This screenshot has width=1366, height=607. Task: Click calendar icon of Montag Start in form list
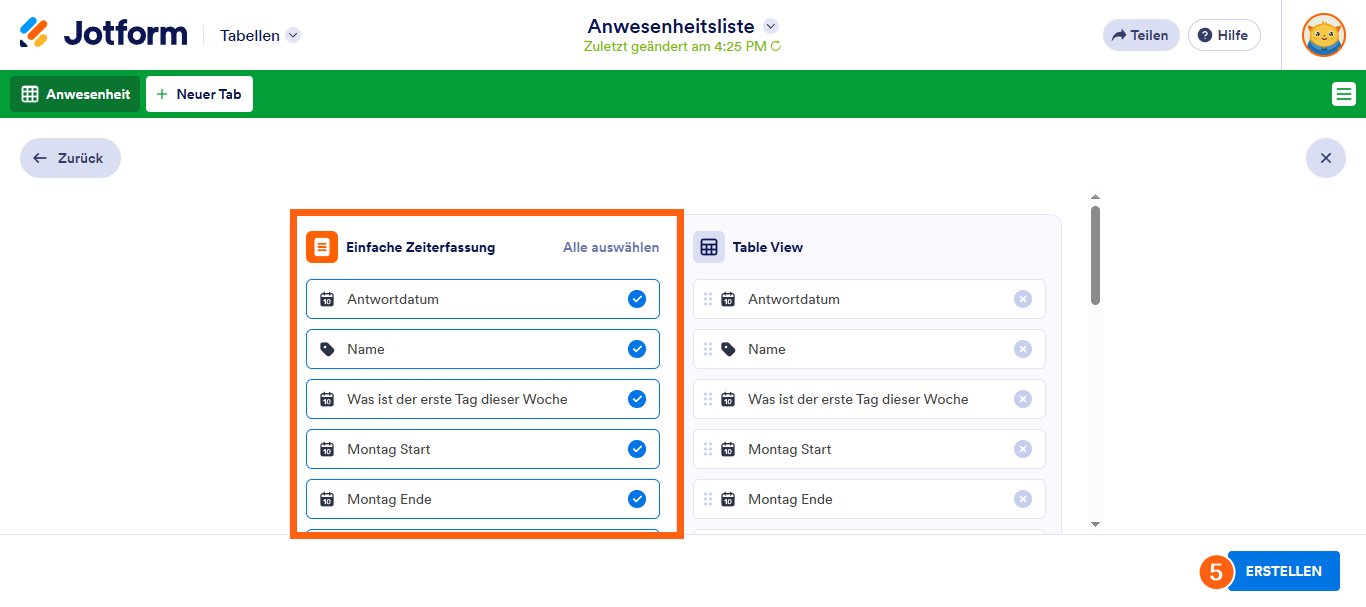coord(327,449)
